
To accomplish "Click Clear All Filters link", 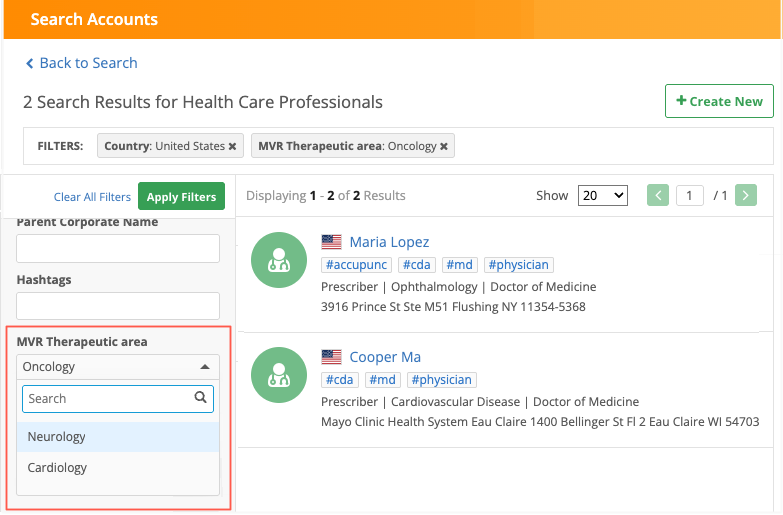I will tap(92, 197).
